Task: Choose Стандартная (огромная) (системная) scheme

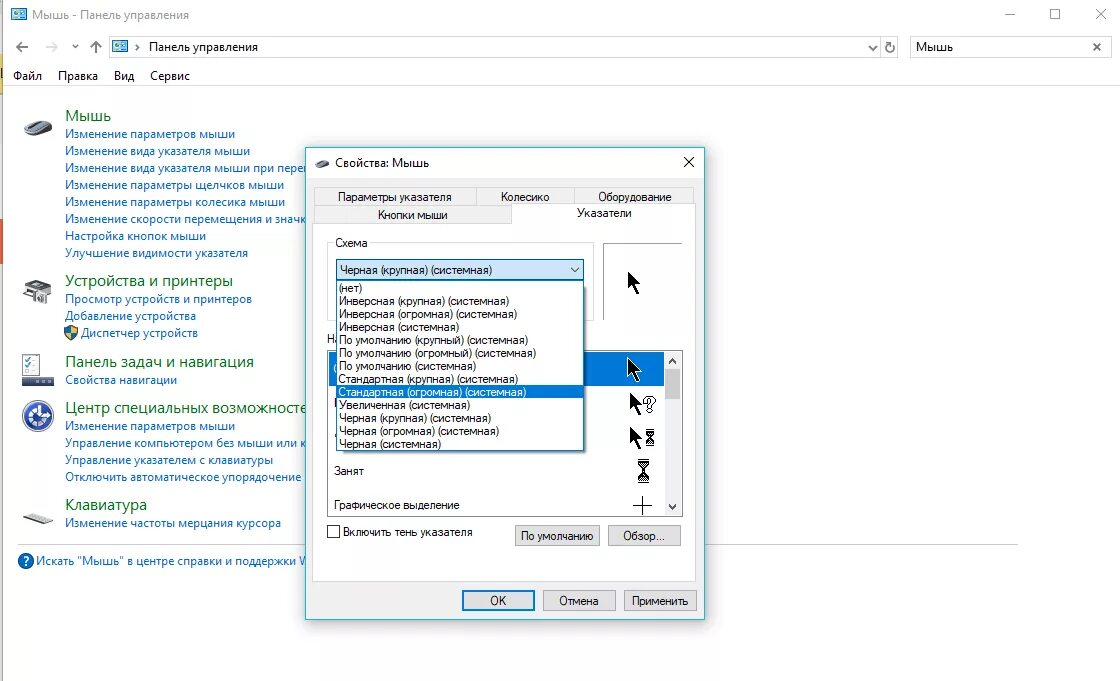Action: pos(459,392)
